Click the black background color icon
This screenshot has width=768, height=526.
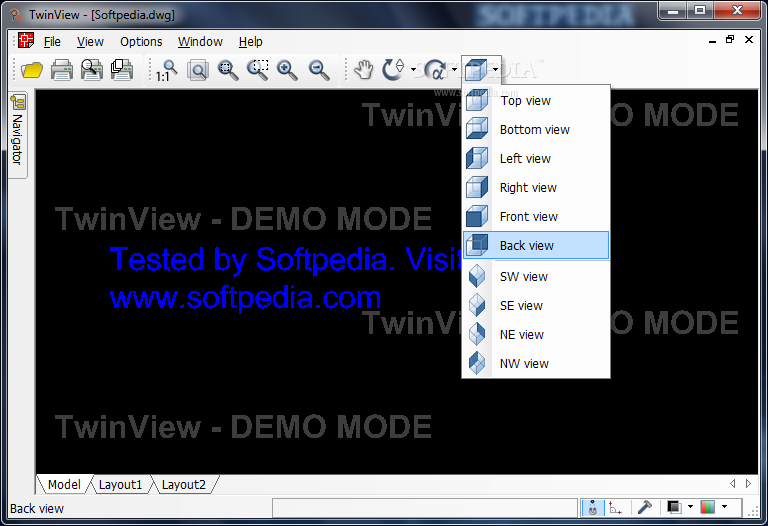pos(674,507)
